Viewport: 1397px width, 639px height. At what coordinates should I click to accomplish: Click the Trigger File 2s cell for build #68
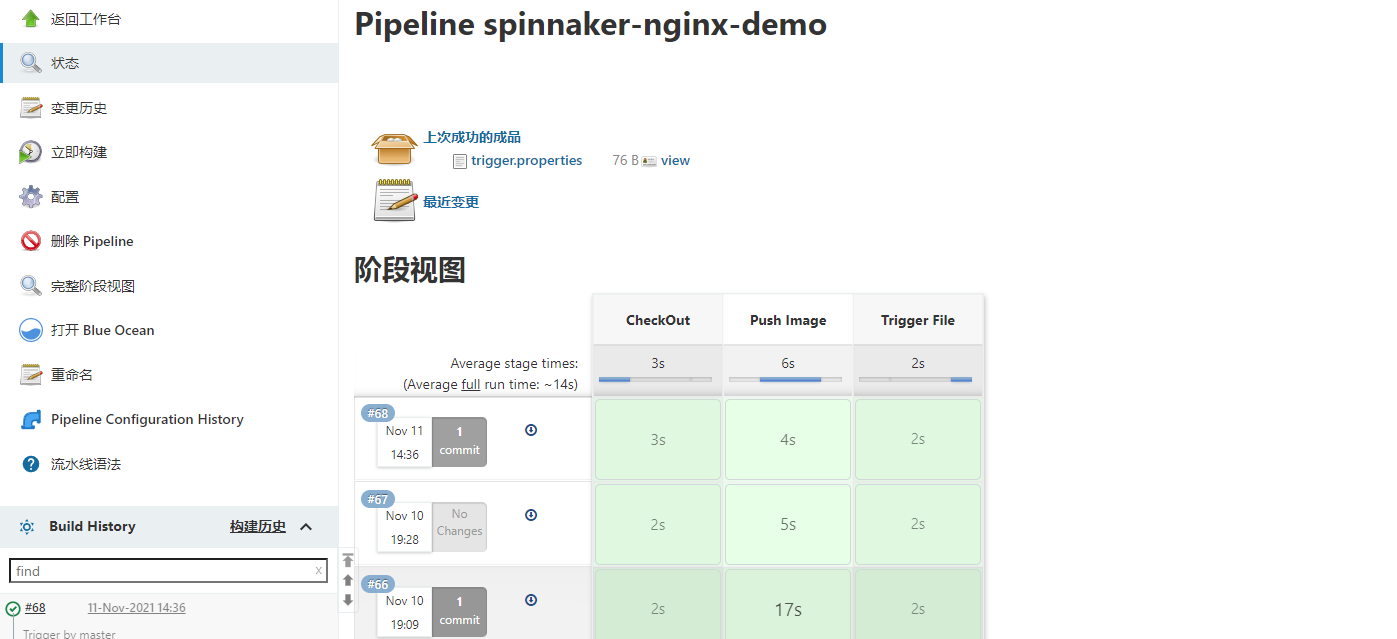[x=918, y=439]
